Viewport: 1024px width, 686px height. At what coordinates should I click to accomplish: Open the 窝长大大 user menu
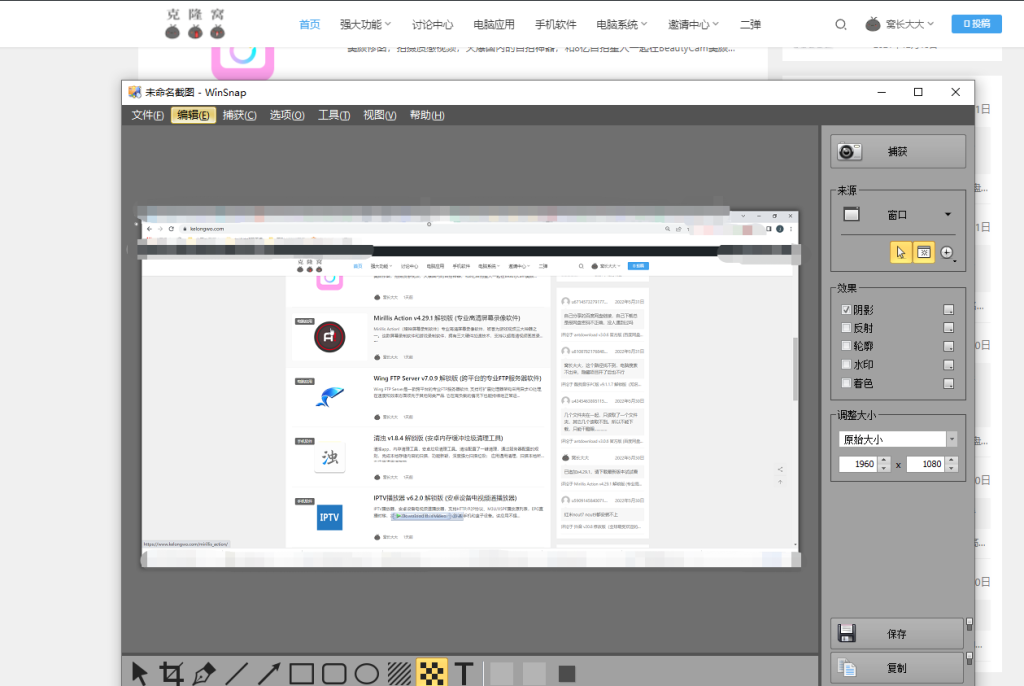900,24
